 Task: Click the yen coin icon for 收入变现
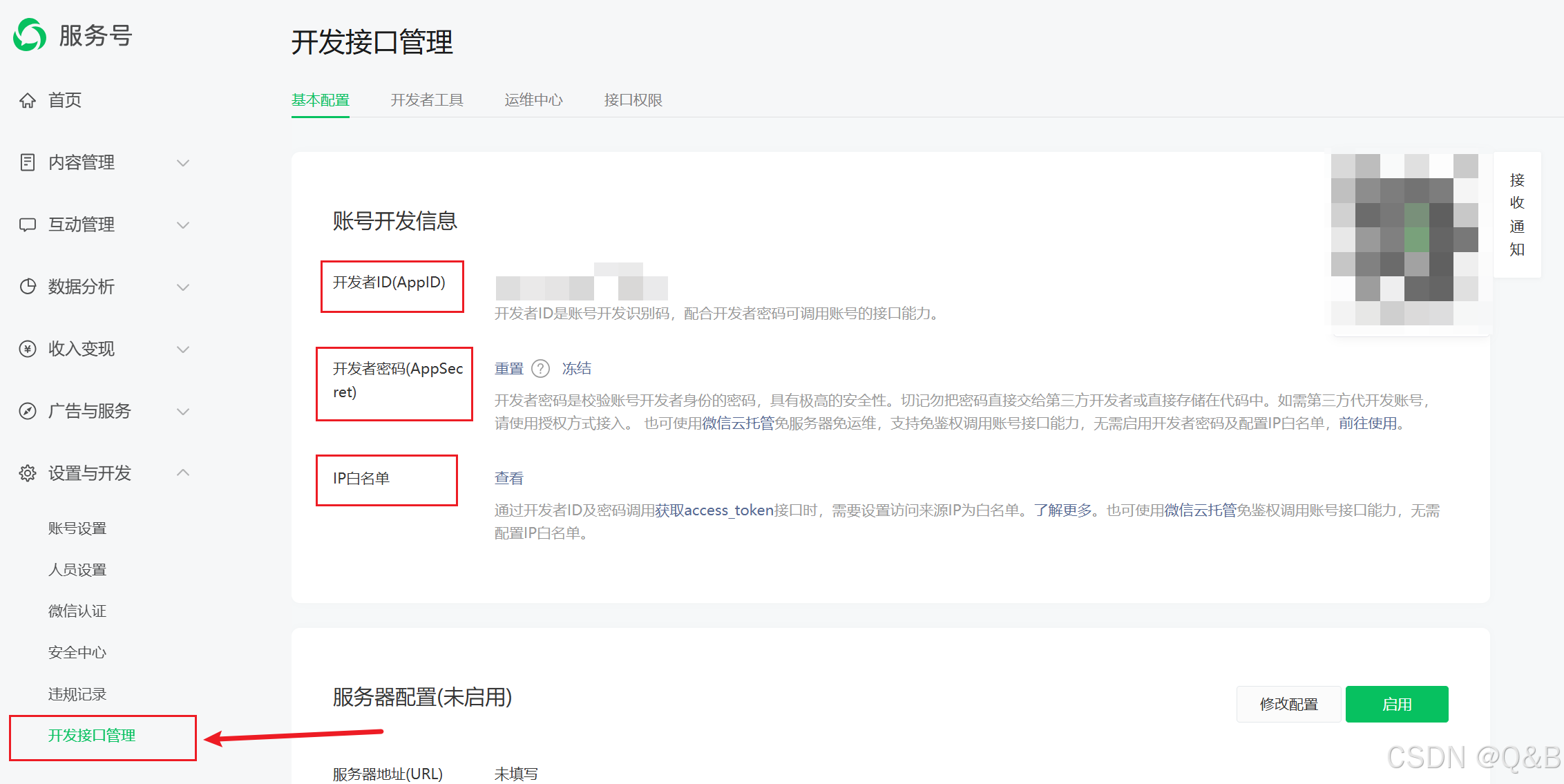(x=28, y=349)
